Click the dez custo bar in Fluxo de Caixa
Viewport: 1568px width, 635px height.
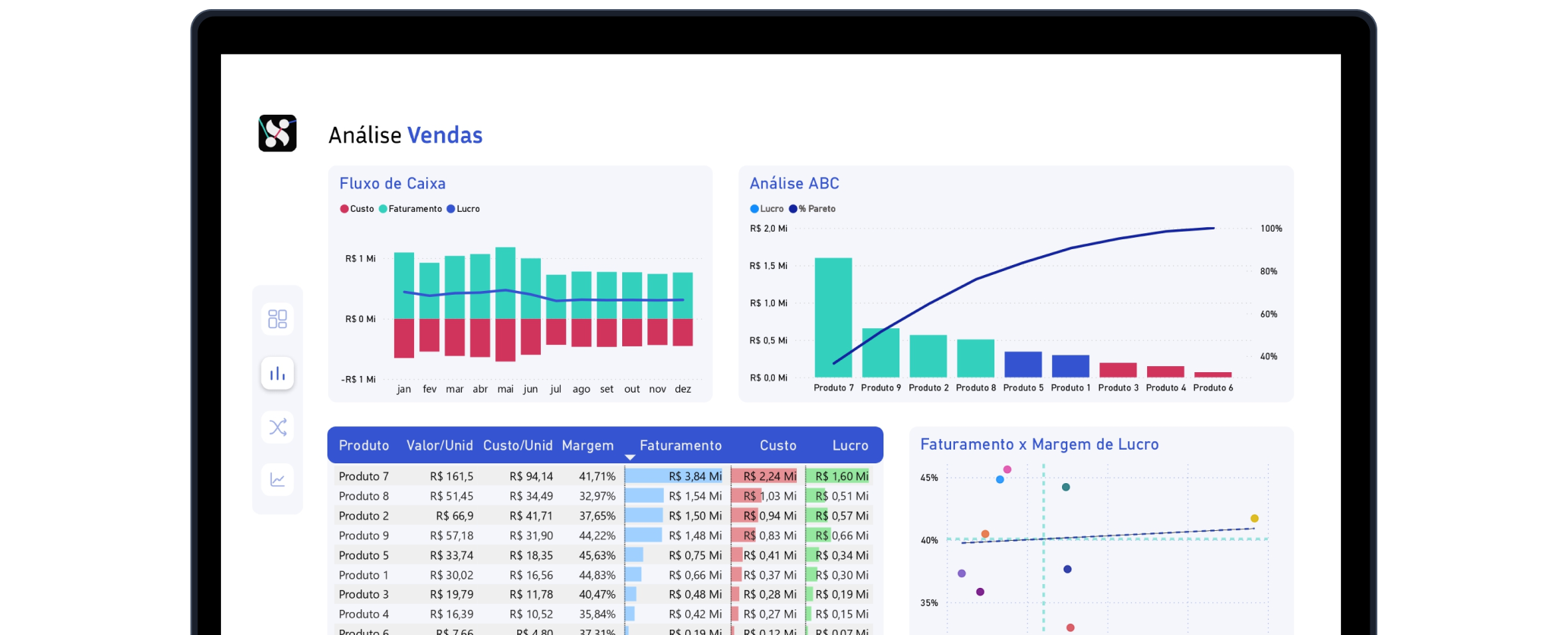[x=683, y=333]
